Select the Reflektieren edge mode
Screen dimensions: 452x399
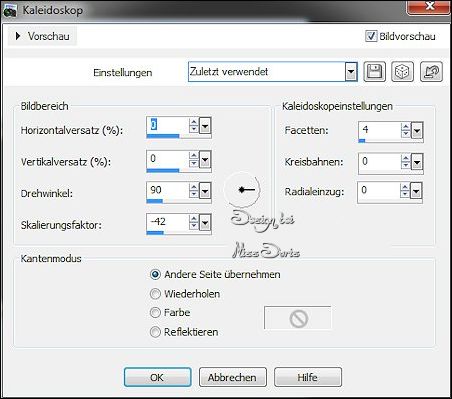[x=155, y=332]
